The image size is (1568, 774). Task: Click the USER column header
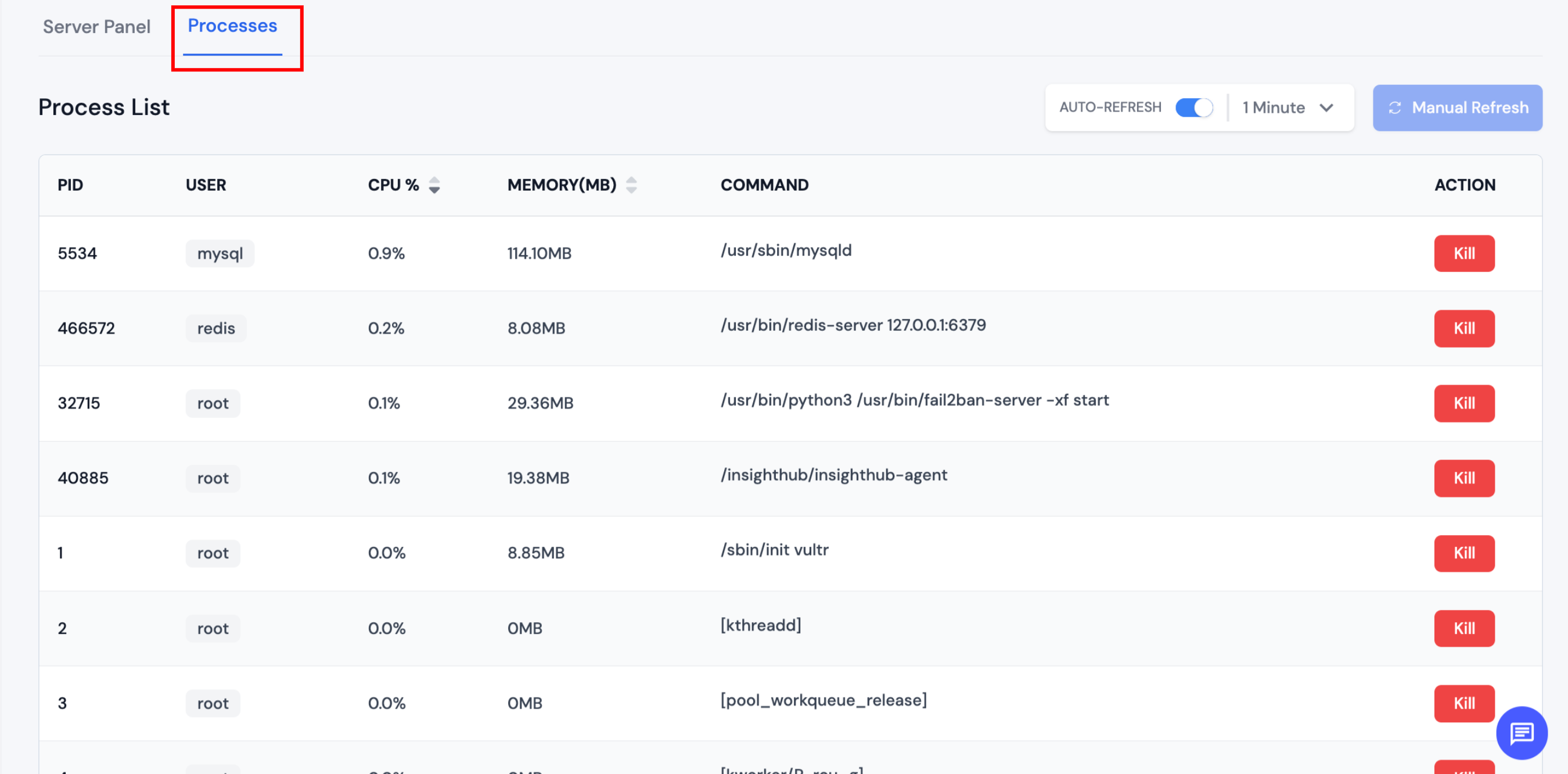coord(206,185)
